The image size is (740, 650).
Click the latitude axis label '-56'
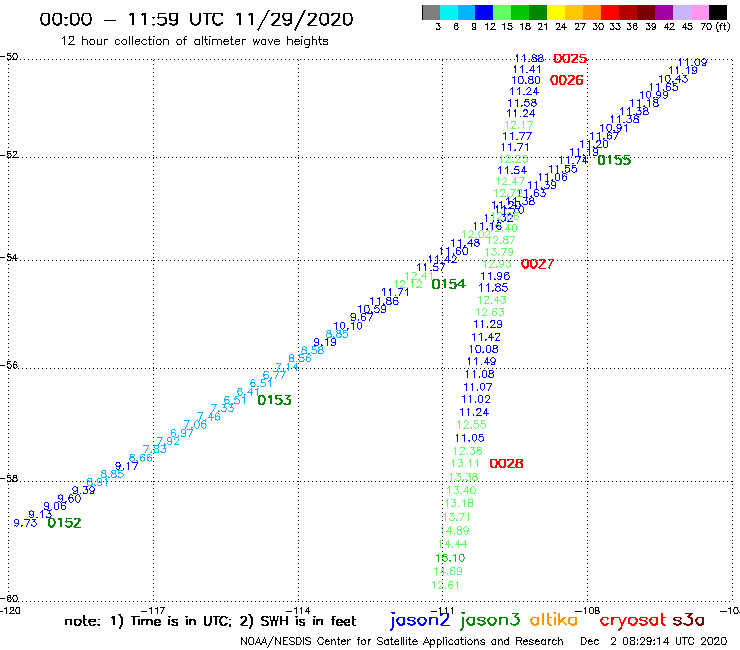(10, 365)
